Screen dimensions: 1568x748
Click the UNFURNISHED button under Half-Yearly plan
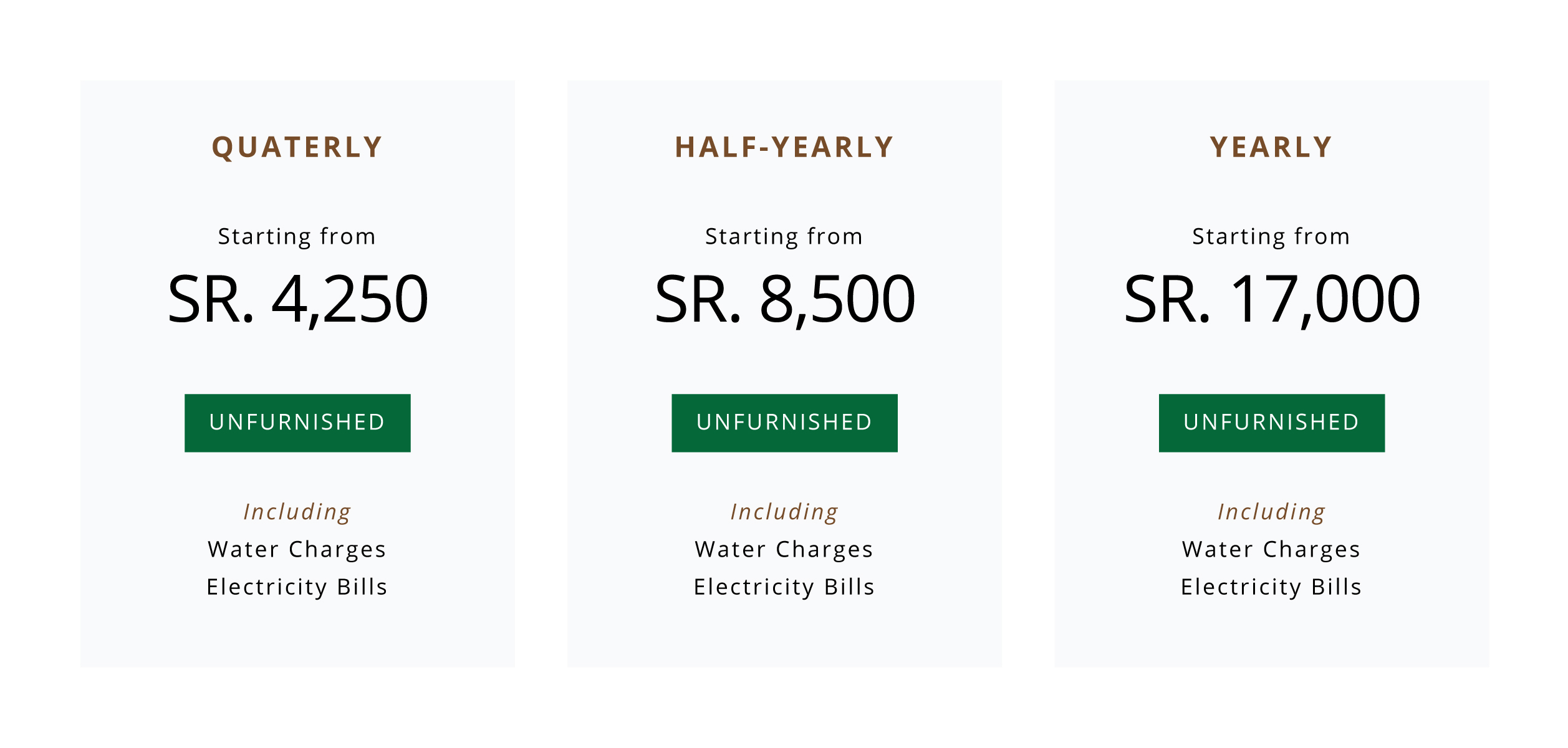[x=784, y=423]
